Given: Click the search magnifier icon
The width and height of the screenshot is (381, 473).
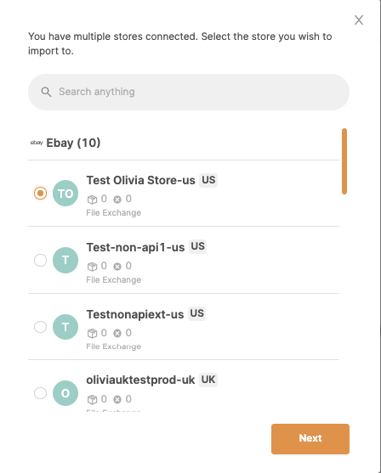Looking at the screenshot, I should (x=46, y=92).
